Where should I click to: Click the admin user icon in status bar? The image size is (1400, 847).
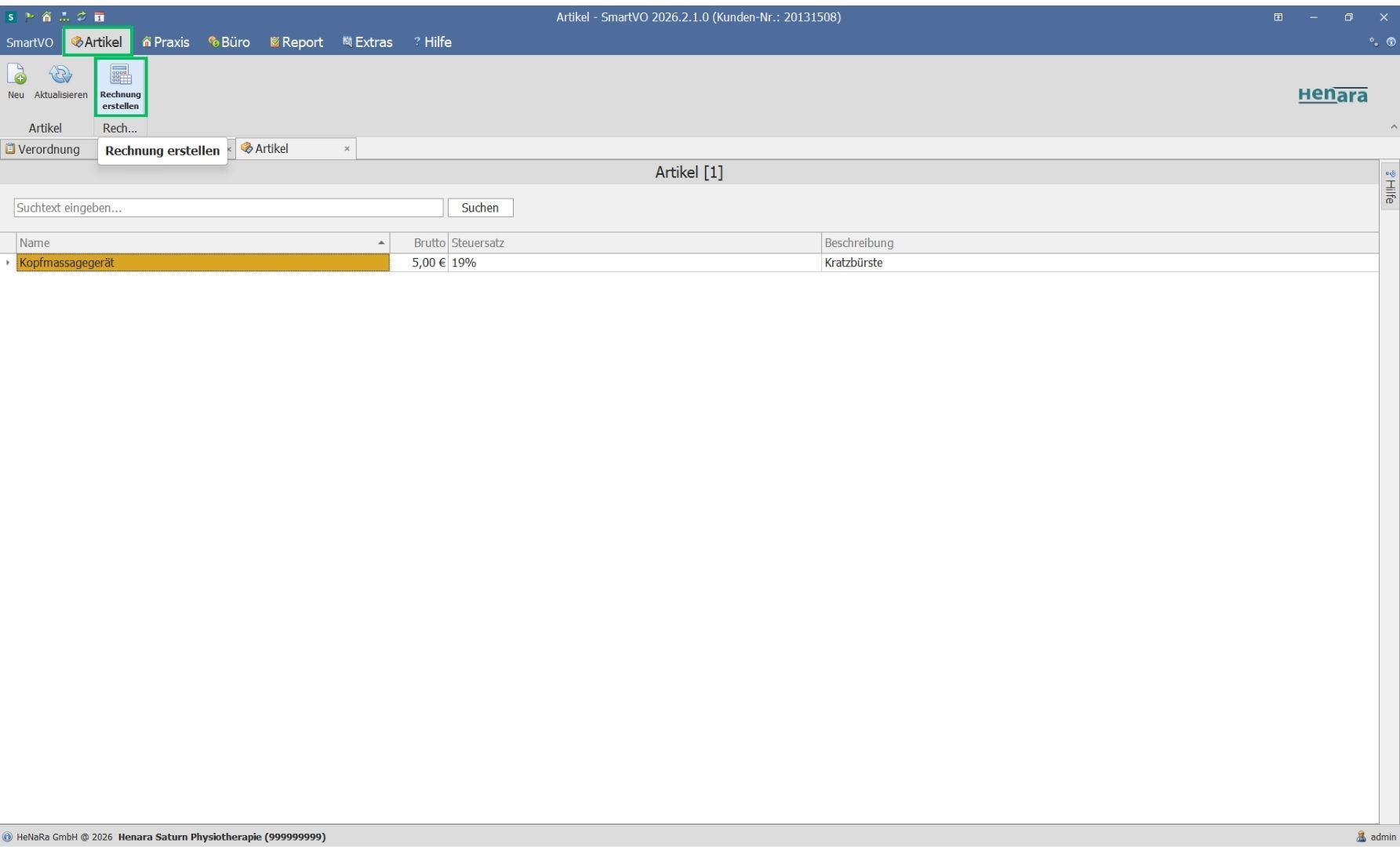coord(1361,837)
